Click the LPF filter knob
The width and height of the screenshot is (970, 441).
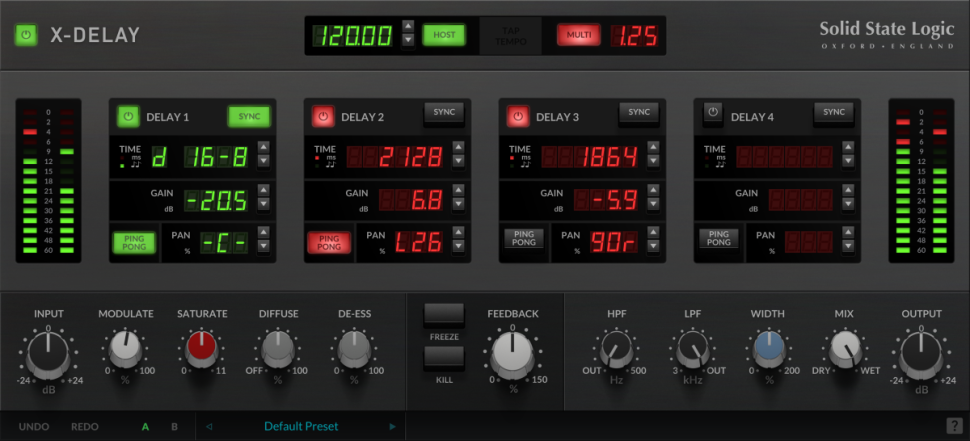click(x=693, y=348)
